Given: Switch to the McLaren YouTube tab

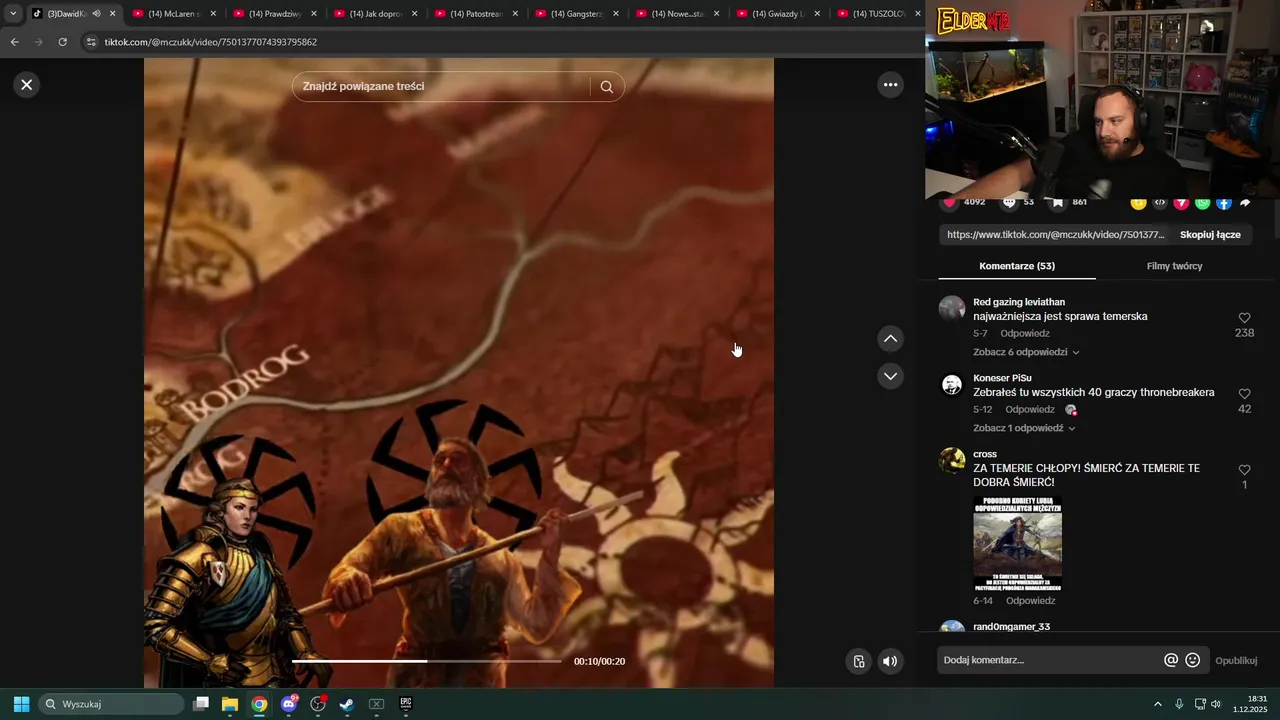Looking at the screenshot, I should [x=173, y=14].
